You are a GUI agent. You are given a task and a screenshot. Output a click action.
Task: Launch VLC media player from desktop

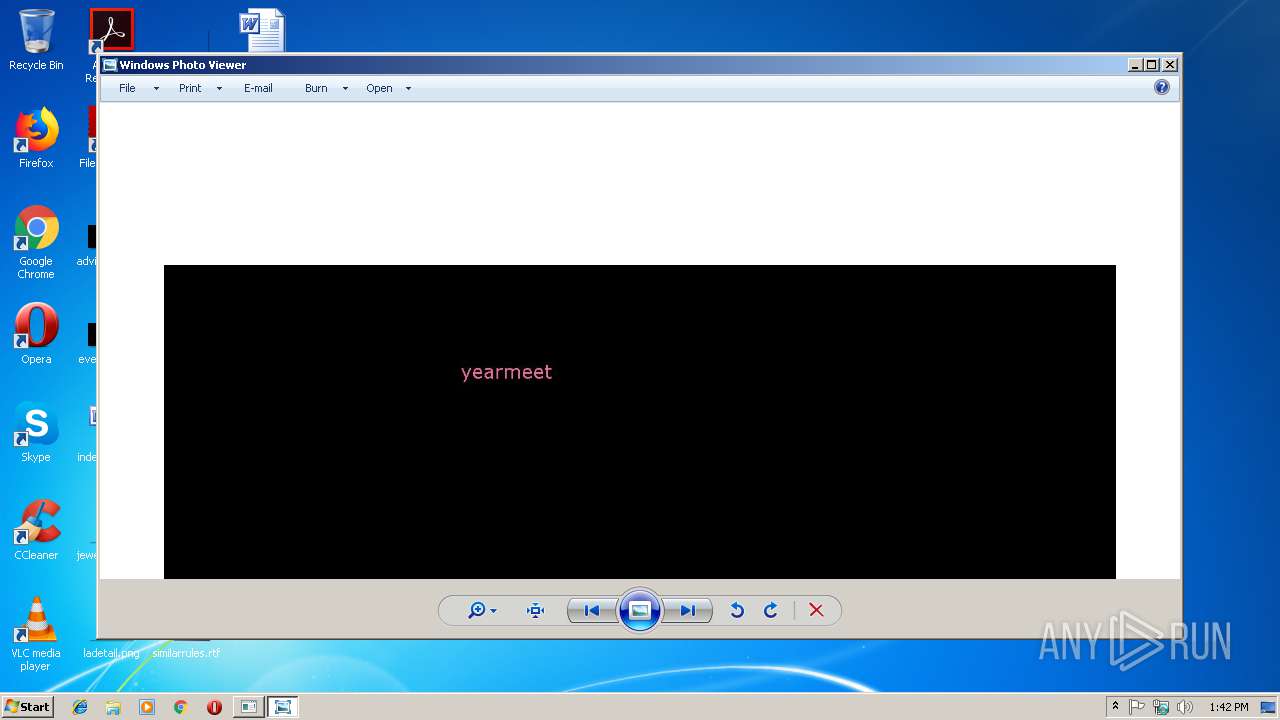point(36,633)
